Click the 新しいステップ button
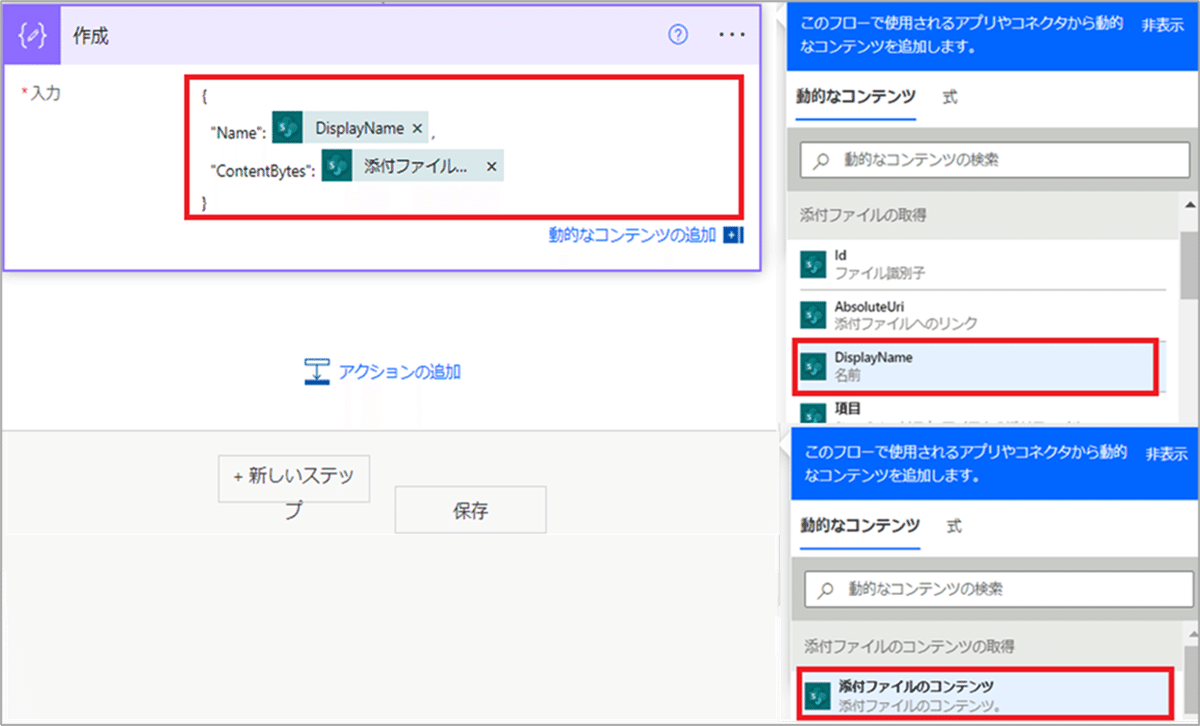The width and height of the screenshot is (1200, 726). 294,478
